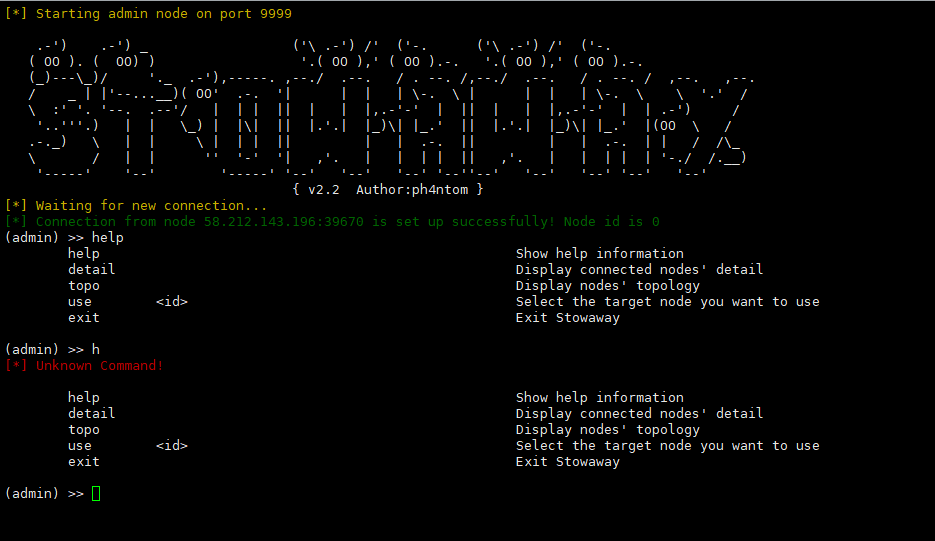Click '<id>' argument in the second help listing
The image size is (935, 541).
pos(172,446)
